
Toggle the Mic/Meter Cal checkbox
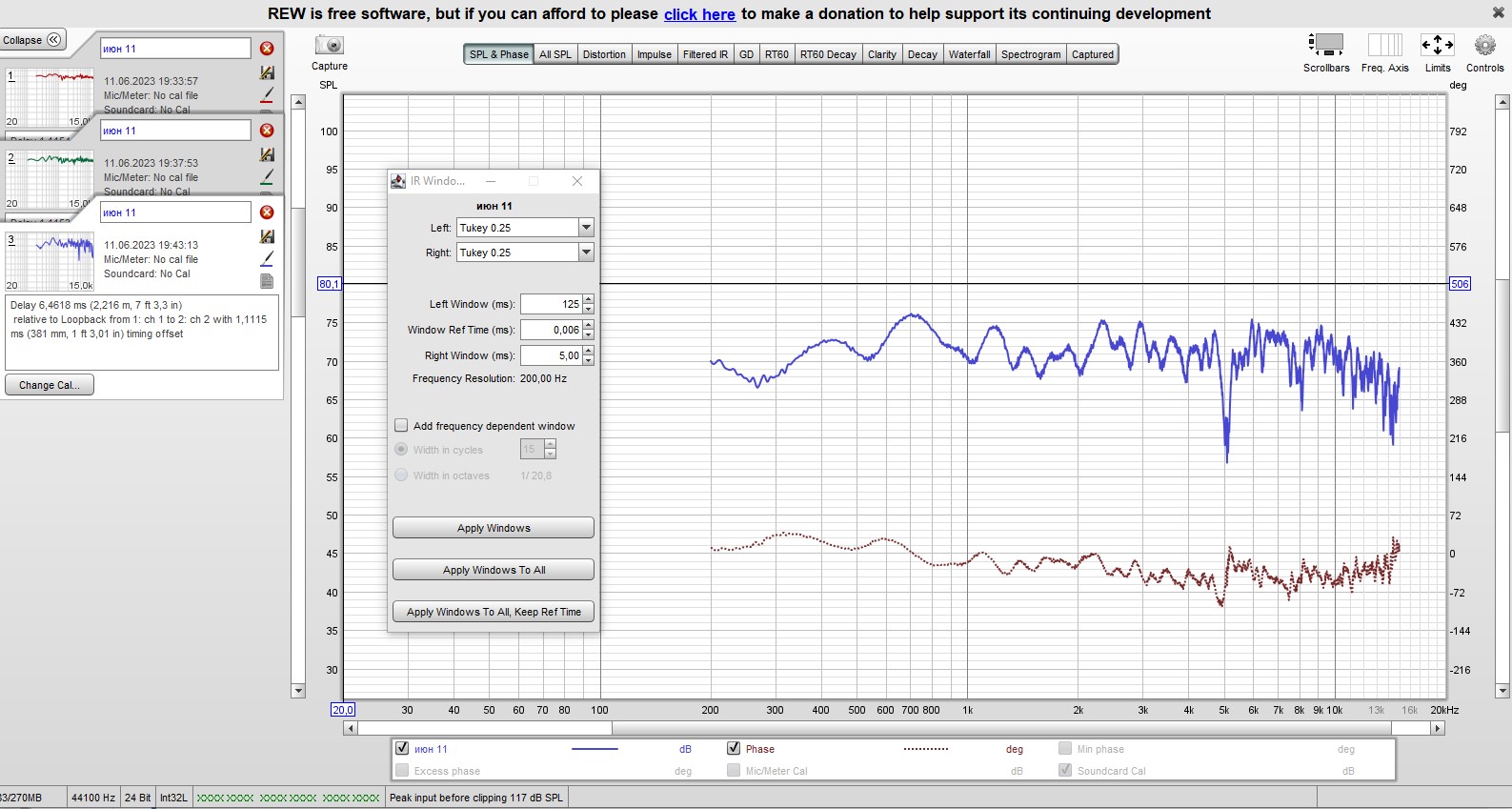[x=734, y=771]
